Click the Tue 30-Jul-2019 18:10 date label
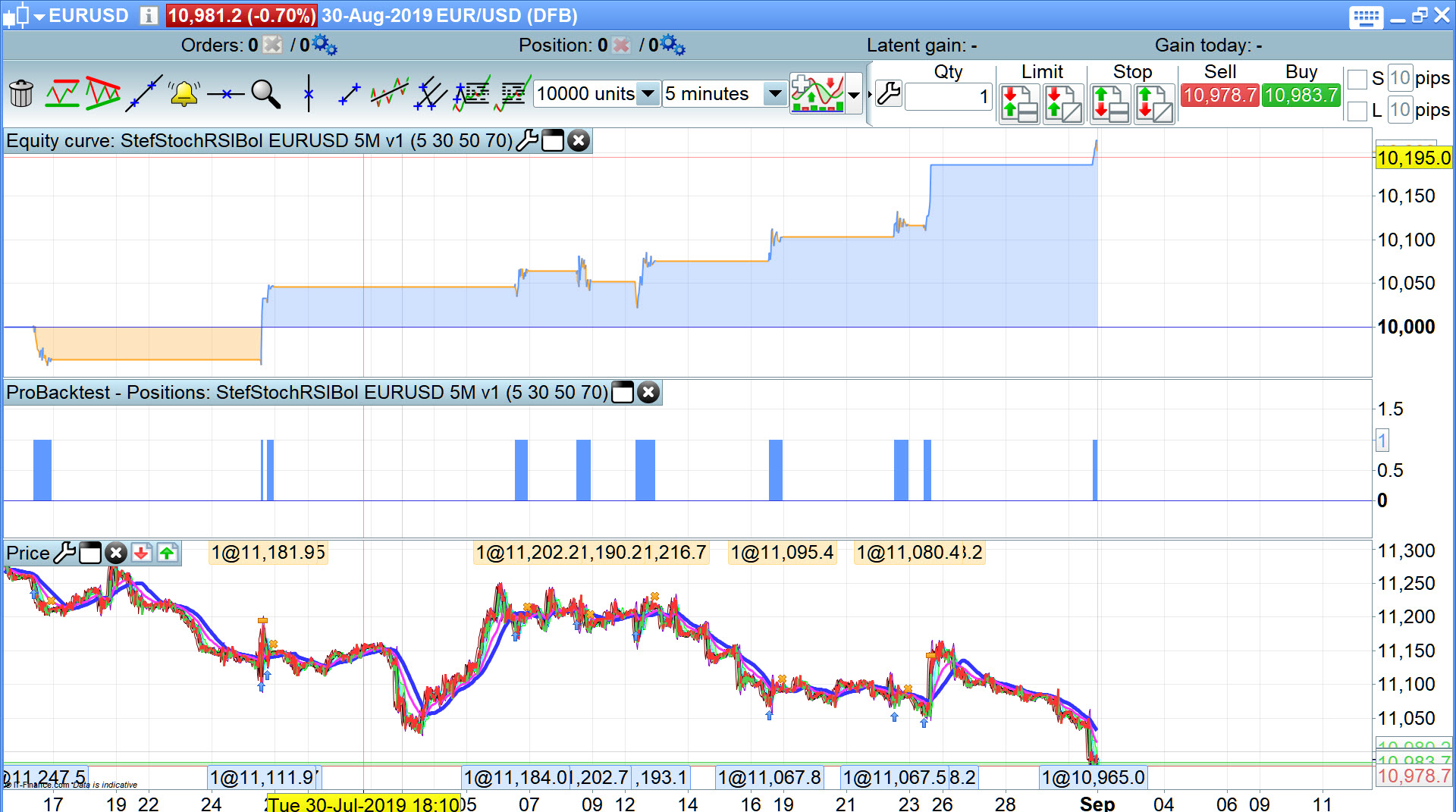Viewport: 1456px width, 812px height. (x=363, y=804)
